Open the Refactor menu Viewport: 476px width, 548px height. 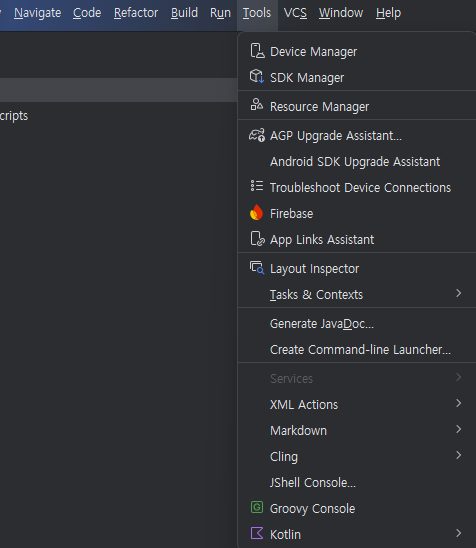136,13
